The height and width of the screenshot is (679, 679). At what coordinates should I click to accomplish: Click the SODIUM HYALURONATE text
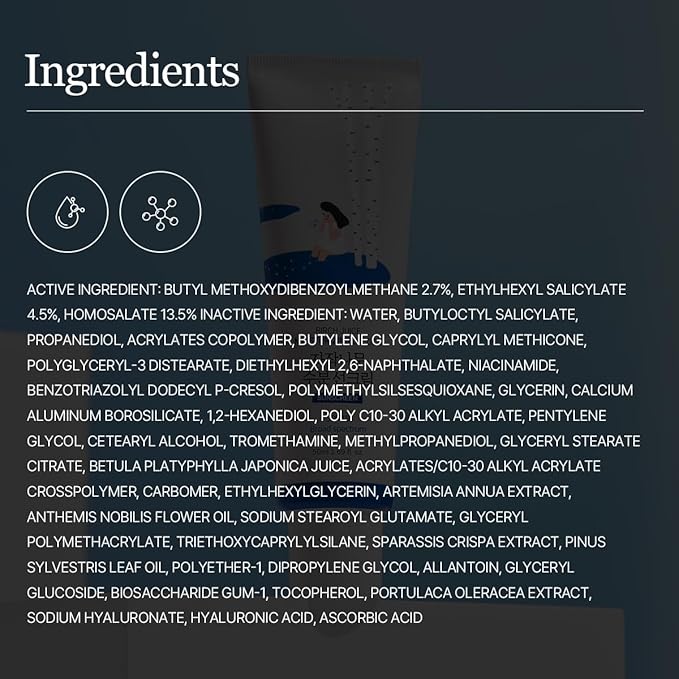pyautogui.click(x=105, y=618)
